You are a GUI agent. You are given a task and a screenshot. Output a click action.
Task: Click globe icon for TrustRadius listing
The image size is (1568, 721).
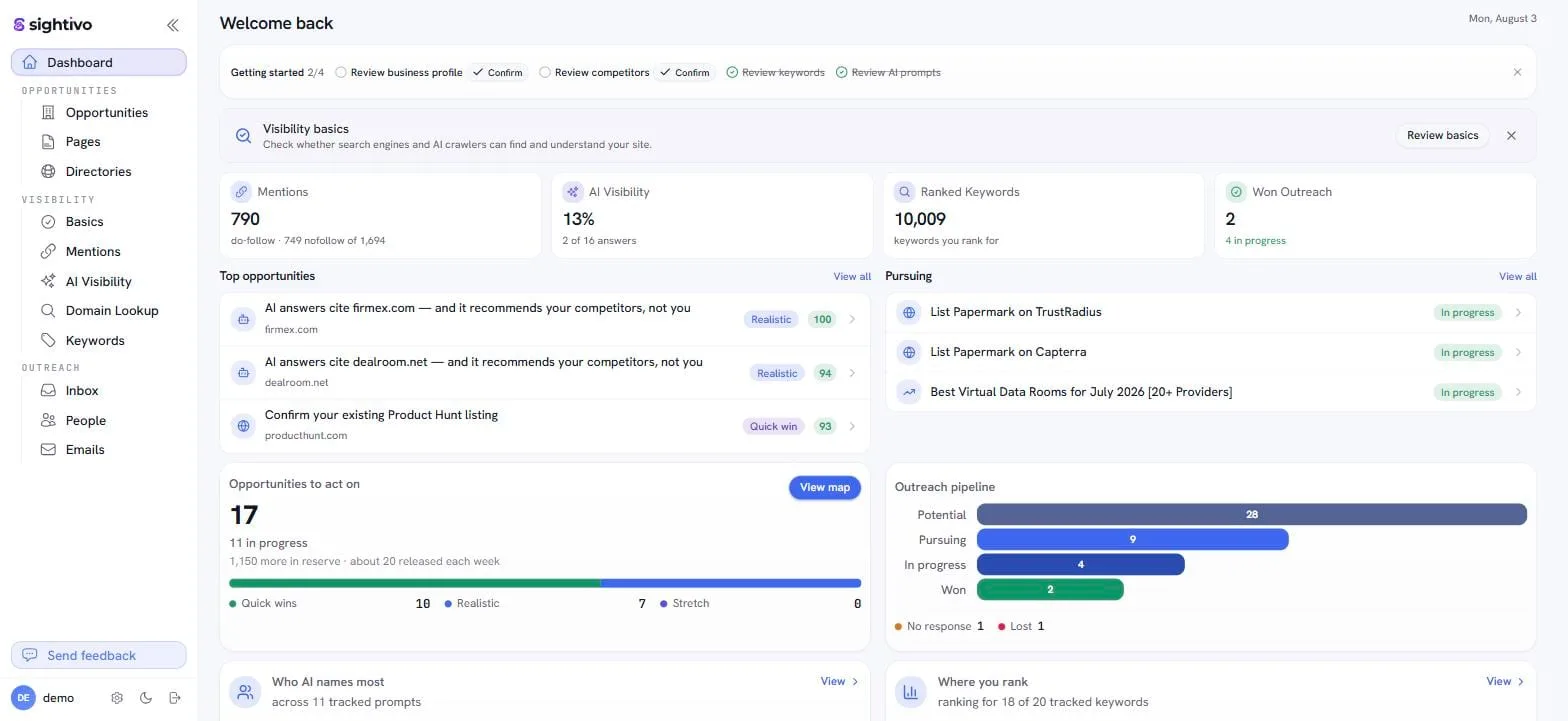pos(908,312)
